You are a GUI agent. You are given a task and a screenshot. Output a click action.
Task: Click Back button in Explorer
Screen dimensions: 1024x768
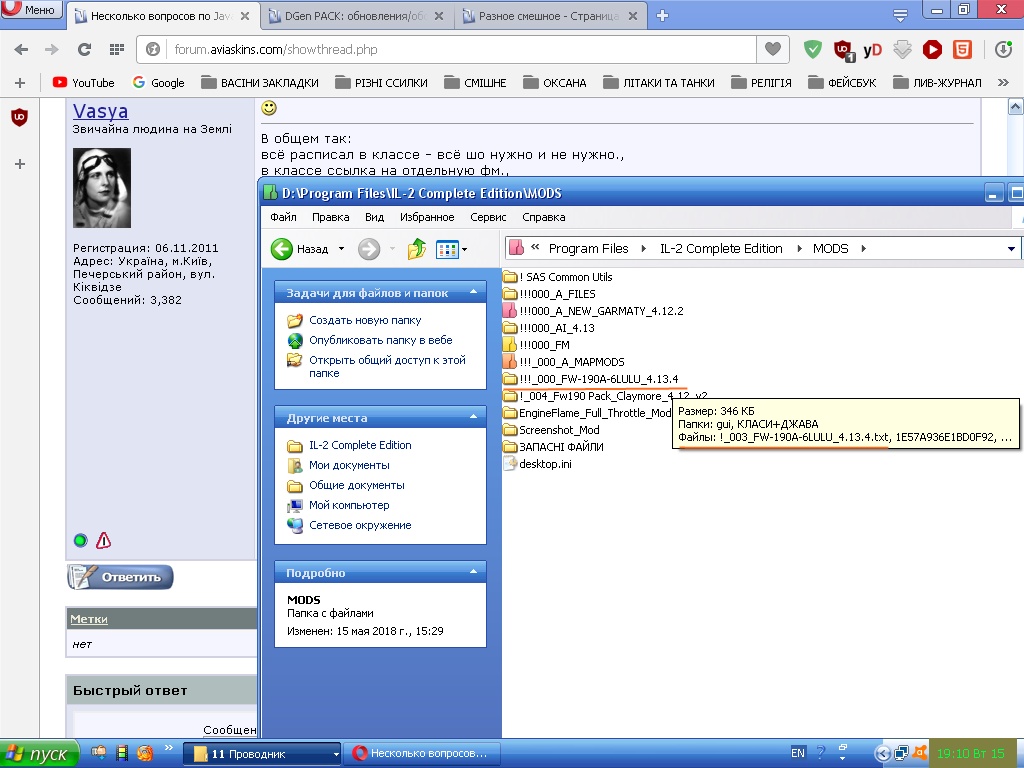pos(300,249)
